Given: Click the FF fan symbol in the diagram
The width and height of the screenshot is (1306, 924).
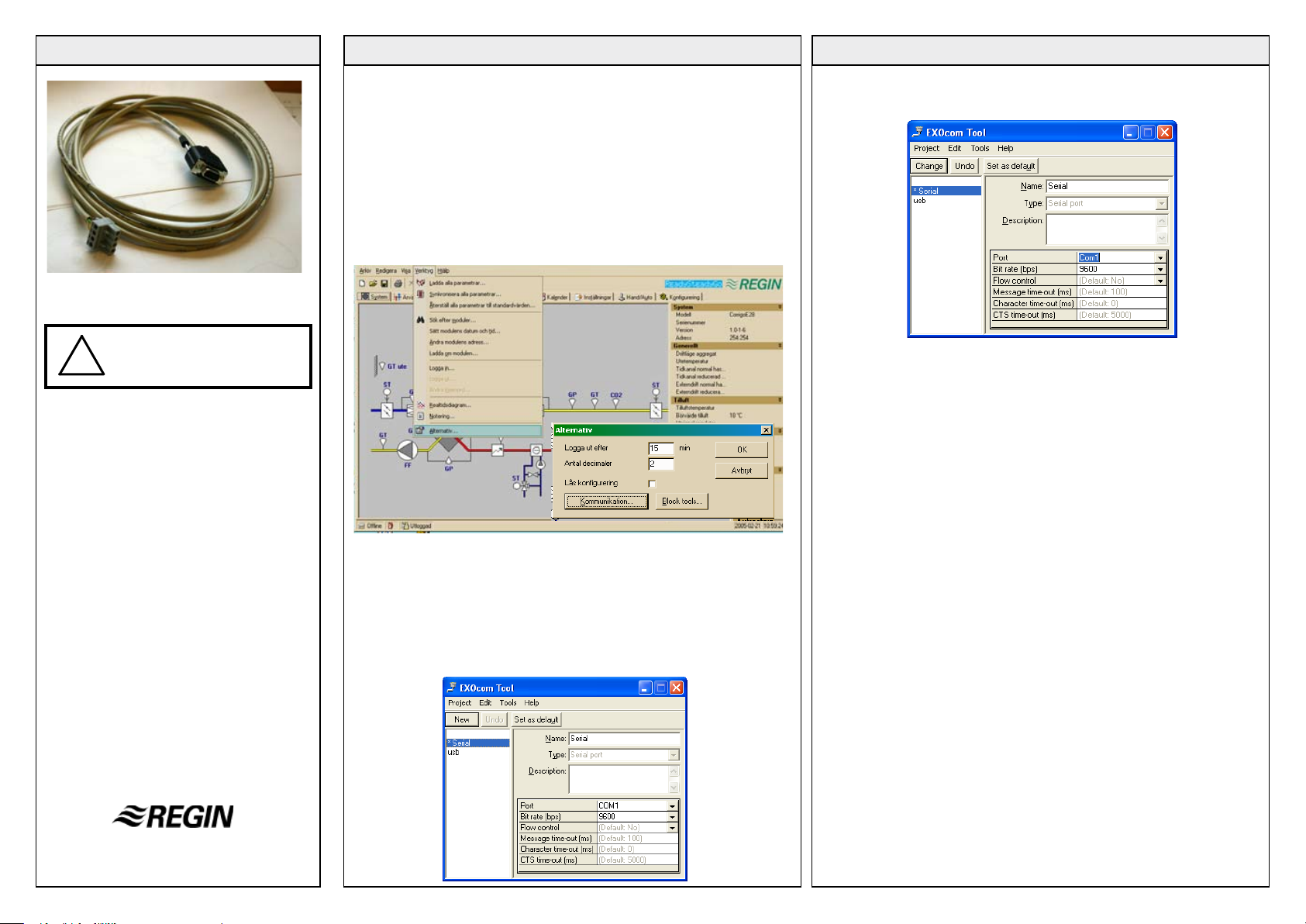Looking at the screenshot, I should (408, 450).
